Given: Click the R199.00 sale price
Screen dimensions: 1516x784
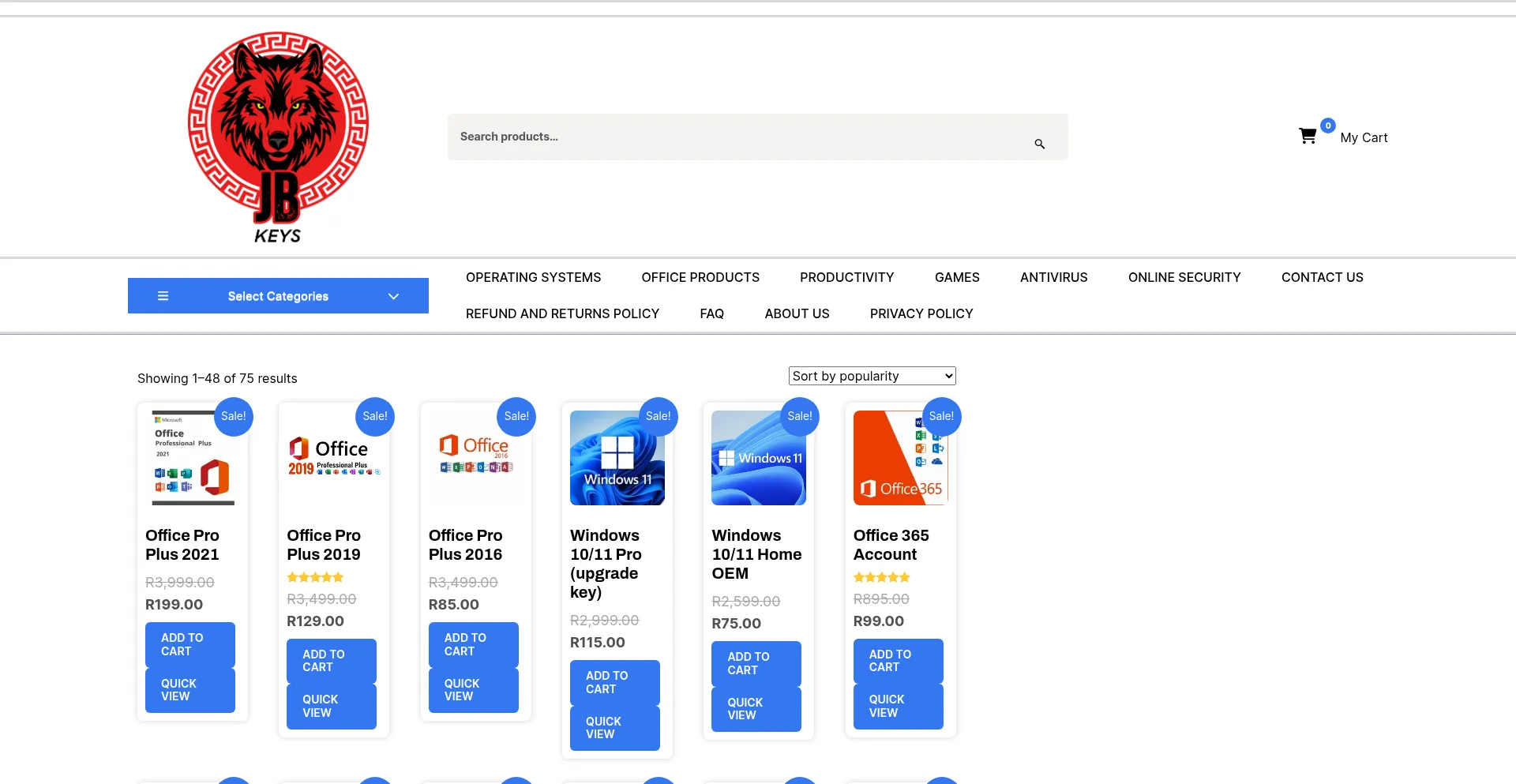Looking at the screenshot, I should click(x=174, y=605).
